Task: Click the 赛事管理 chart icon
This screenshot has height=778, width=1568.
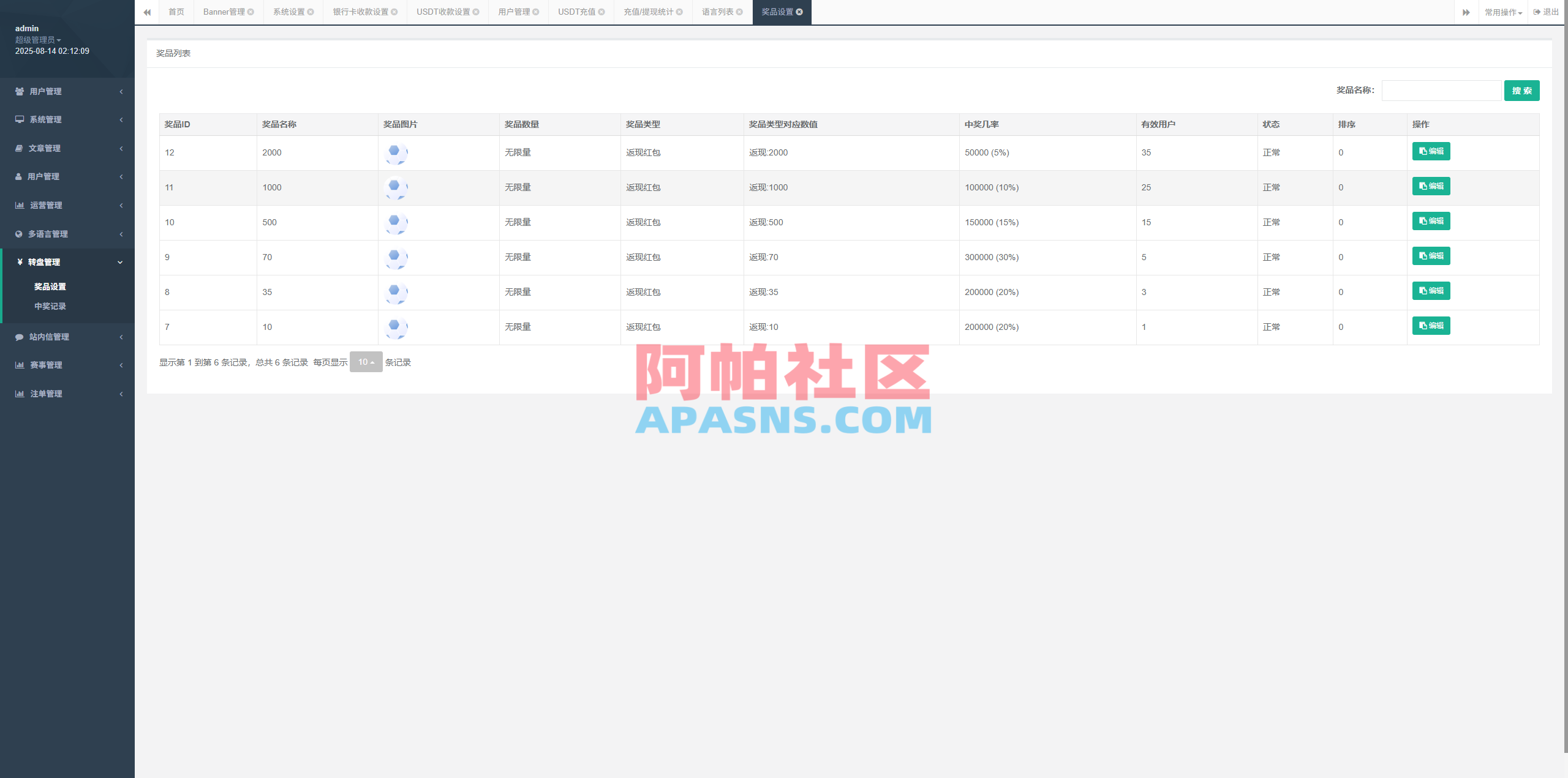Action: [20, 365]
